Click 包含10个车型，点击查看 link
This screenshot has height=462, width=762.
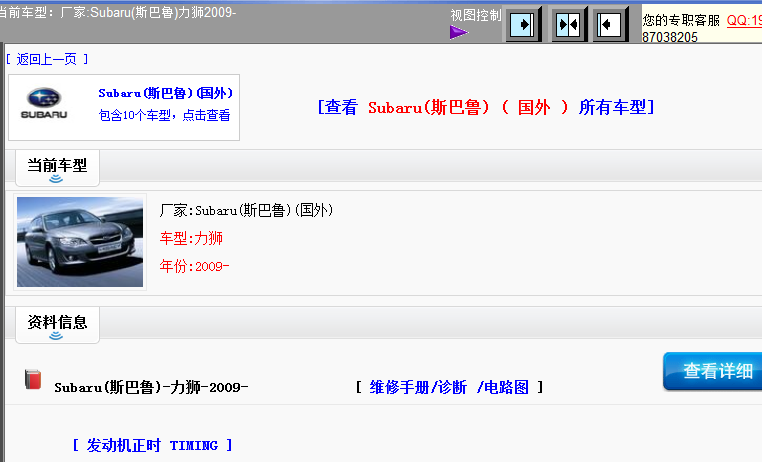pyautogui.click(x=164, y=115)
